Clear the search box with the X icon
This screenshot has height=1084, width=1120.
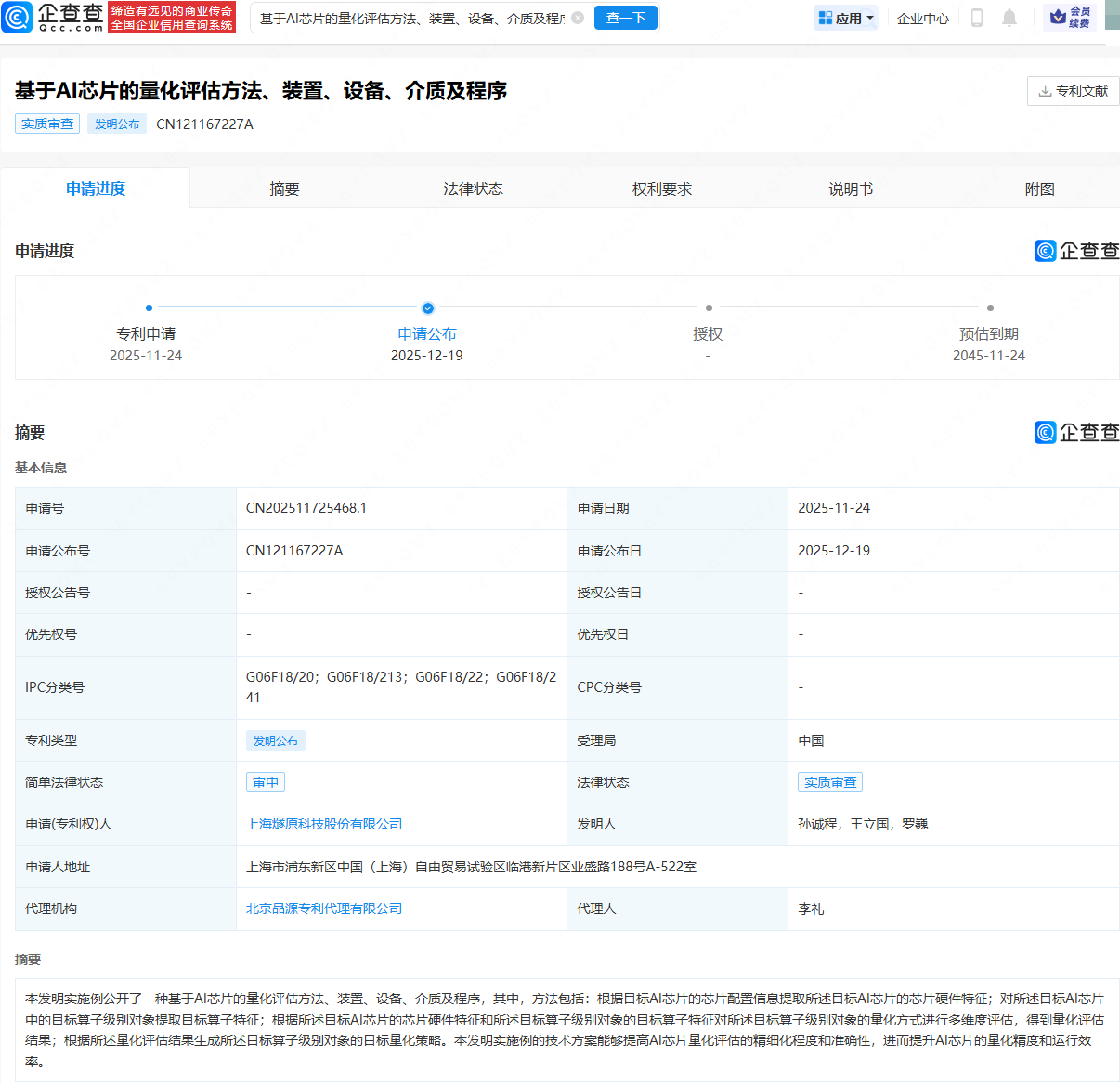(578, 18)
